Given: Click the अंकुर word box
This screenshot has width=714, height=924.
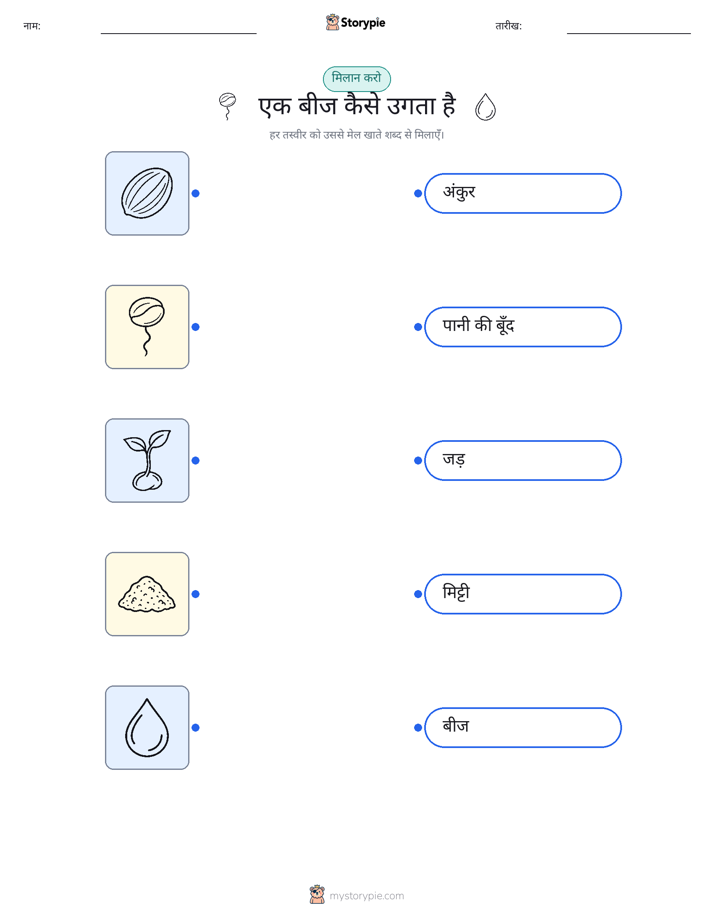Looking at the screenshot, I should coord(523,193).
